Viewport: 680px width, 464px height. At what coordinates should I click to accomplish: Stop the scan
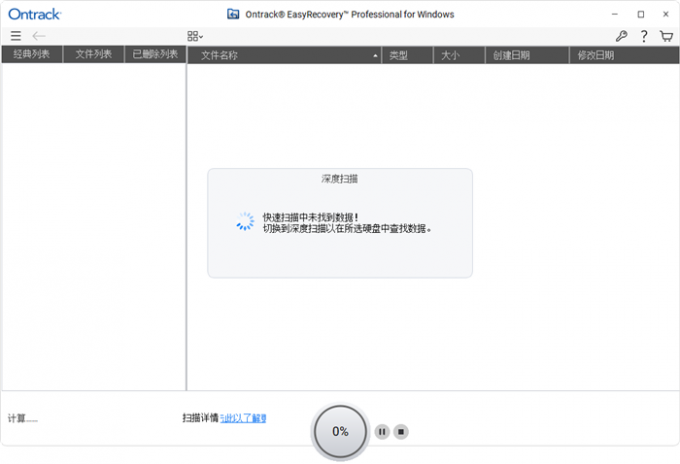tap(401, 431)
